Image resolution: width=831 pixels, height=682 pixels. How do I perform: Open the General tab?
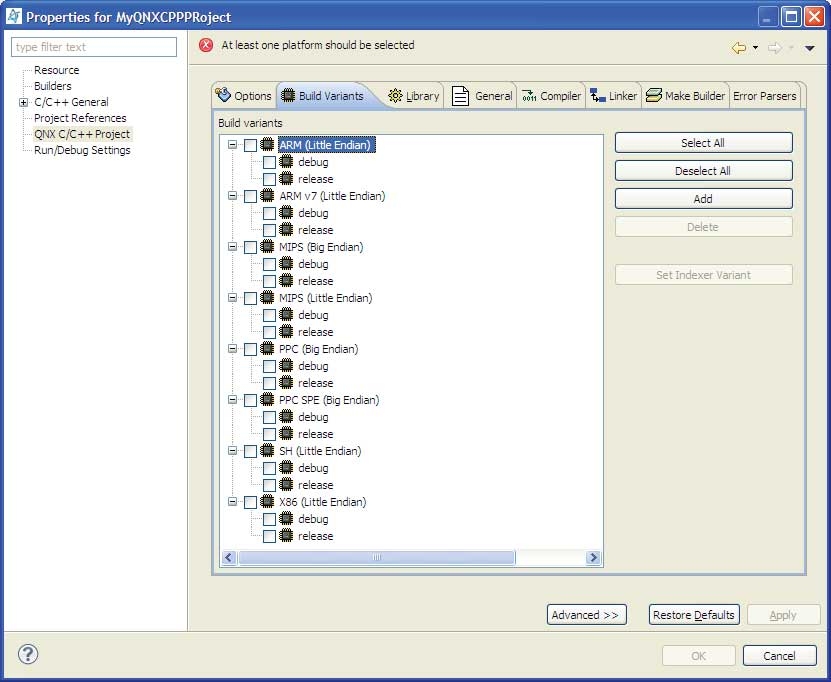tap(482, 96)
